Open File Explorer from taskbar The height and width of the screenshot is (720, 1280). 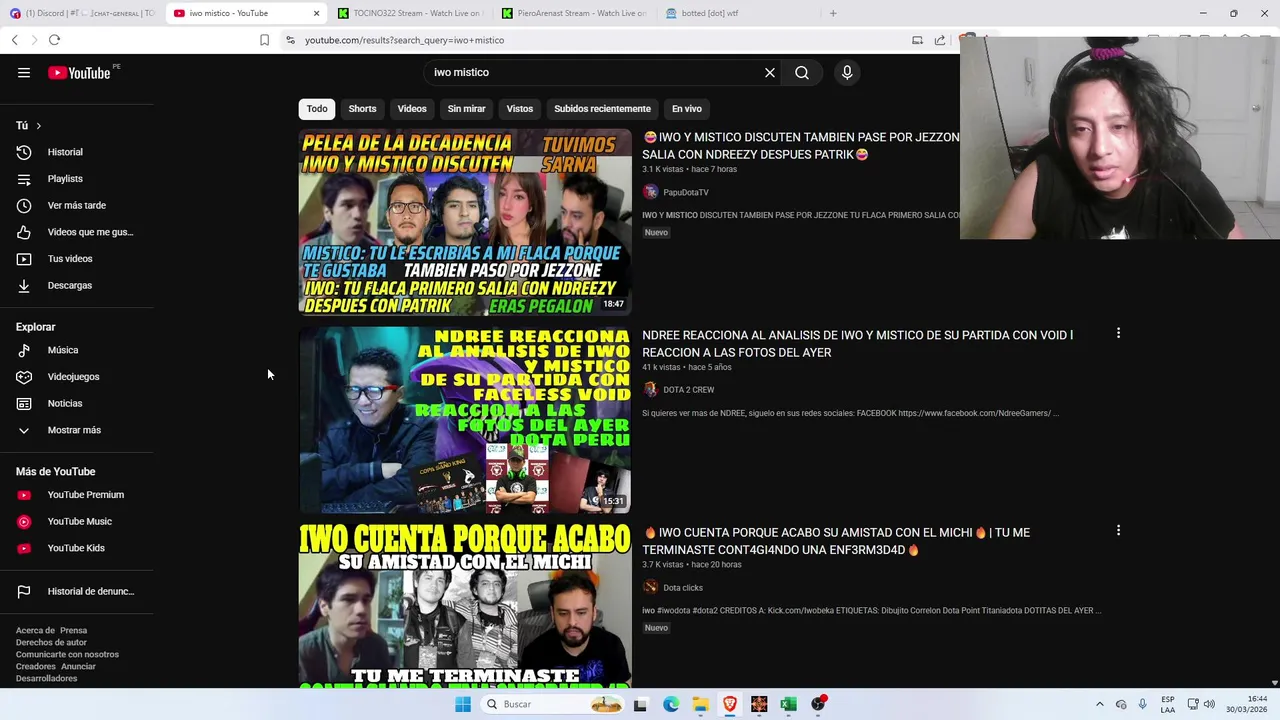tap(700, 704)
